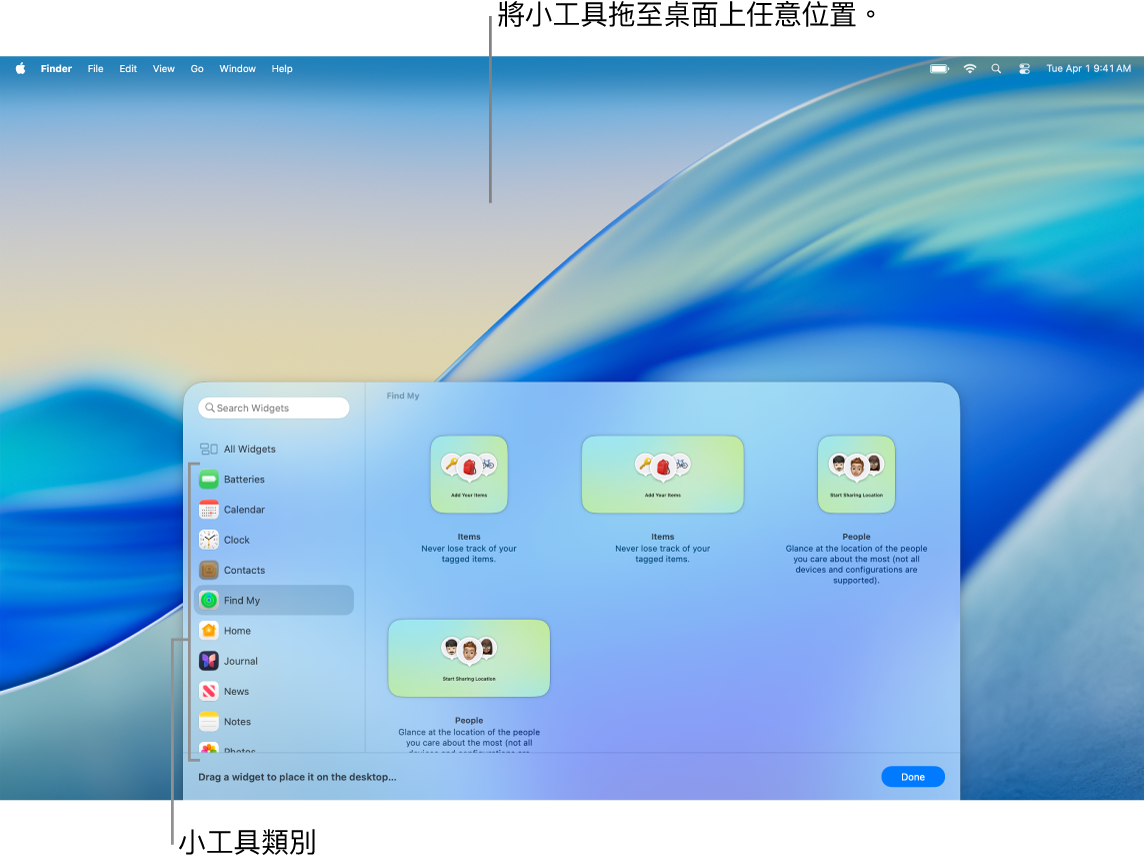Click the Search Widgets field
Screen dimensions: 1144x862
click(274, 408)
